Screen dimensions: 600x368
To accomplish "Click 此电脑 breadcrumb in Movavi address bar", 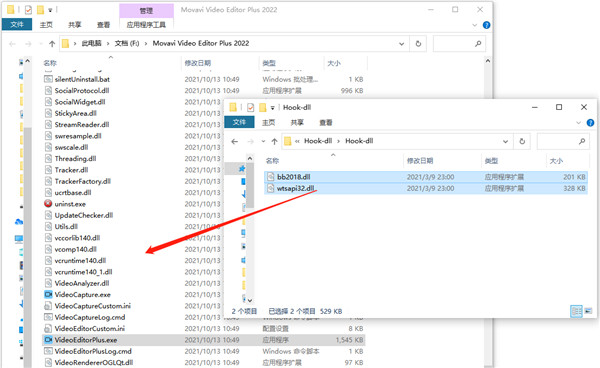I will coord(91,43).
